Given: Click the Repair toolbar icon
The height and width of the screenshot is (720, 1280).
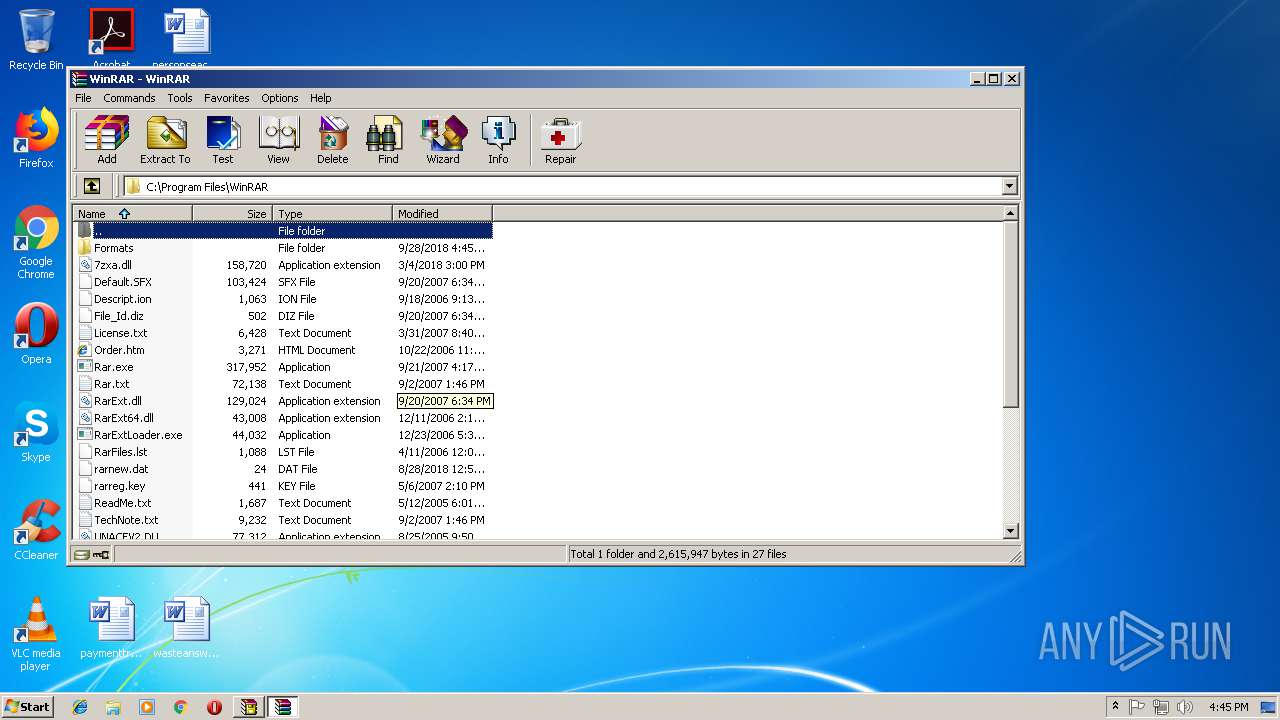Looking at the screenshot, I should [560, 140].
